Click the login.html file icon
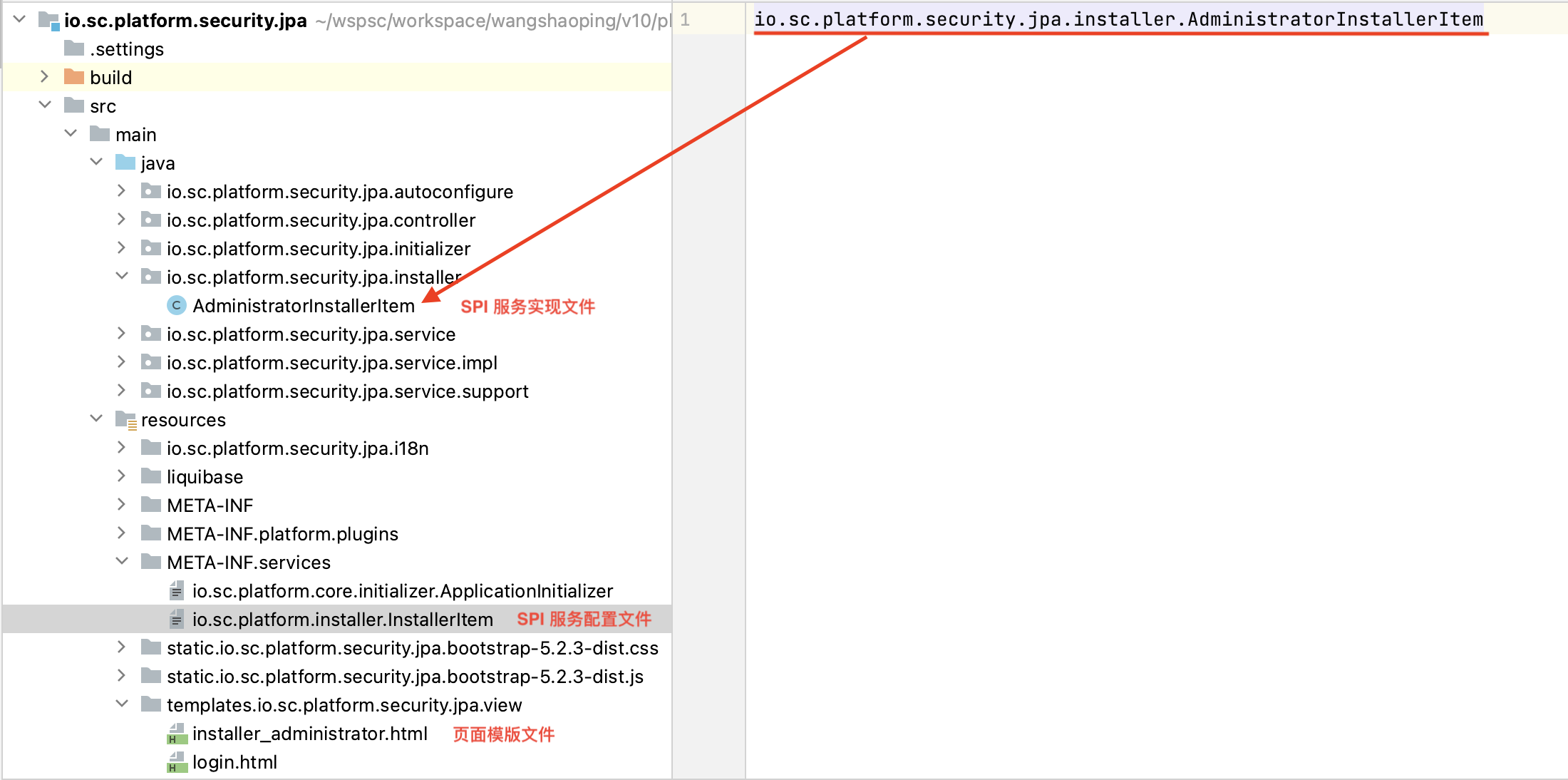 point(176,761)
